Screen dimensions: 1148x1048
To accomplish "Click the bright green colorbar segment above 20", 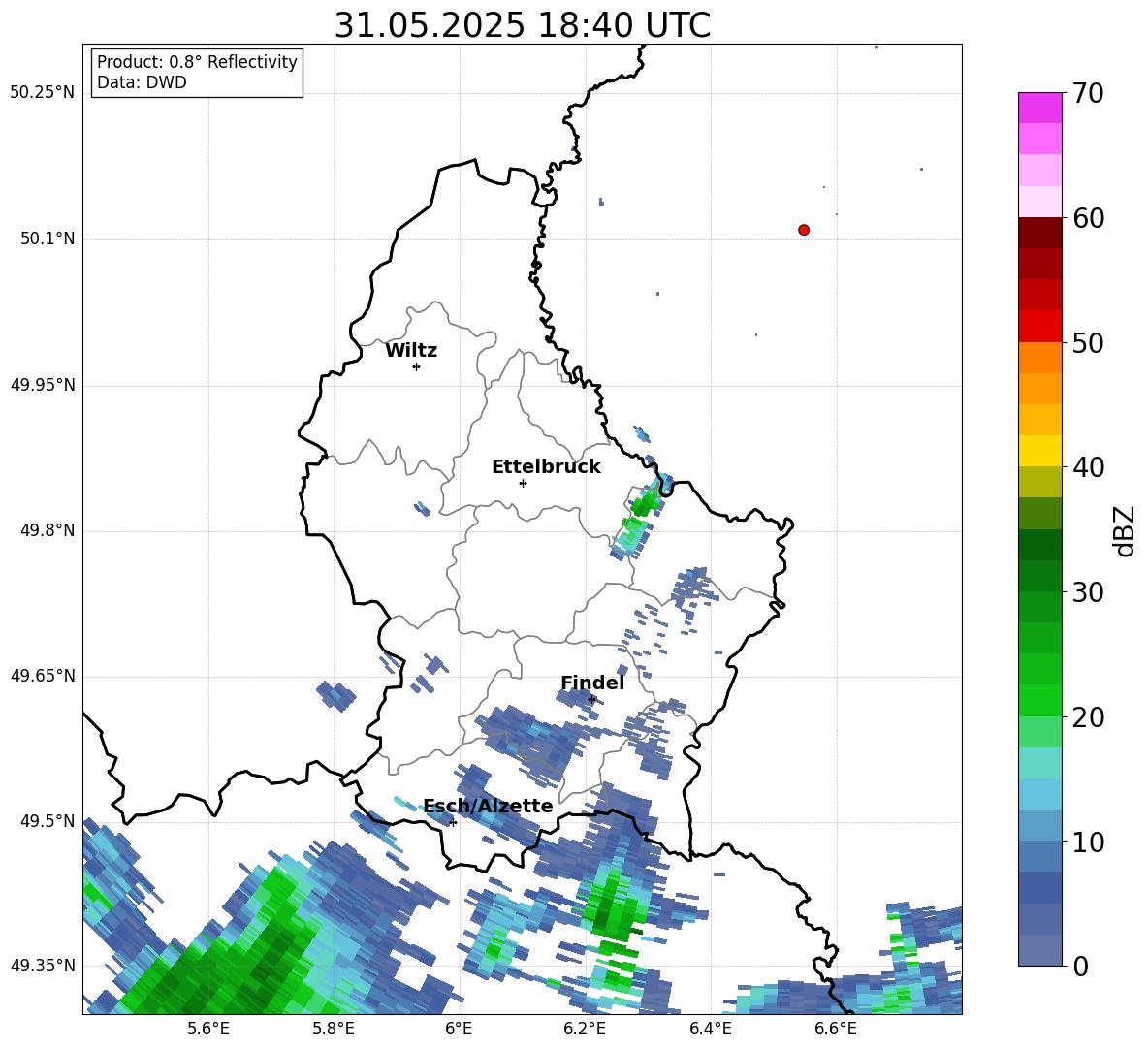I will tap(1039, 700).
